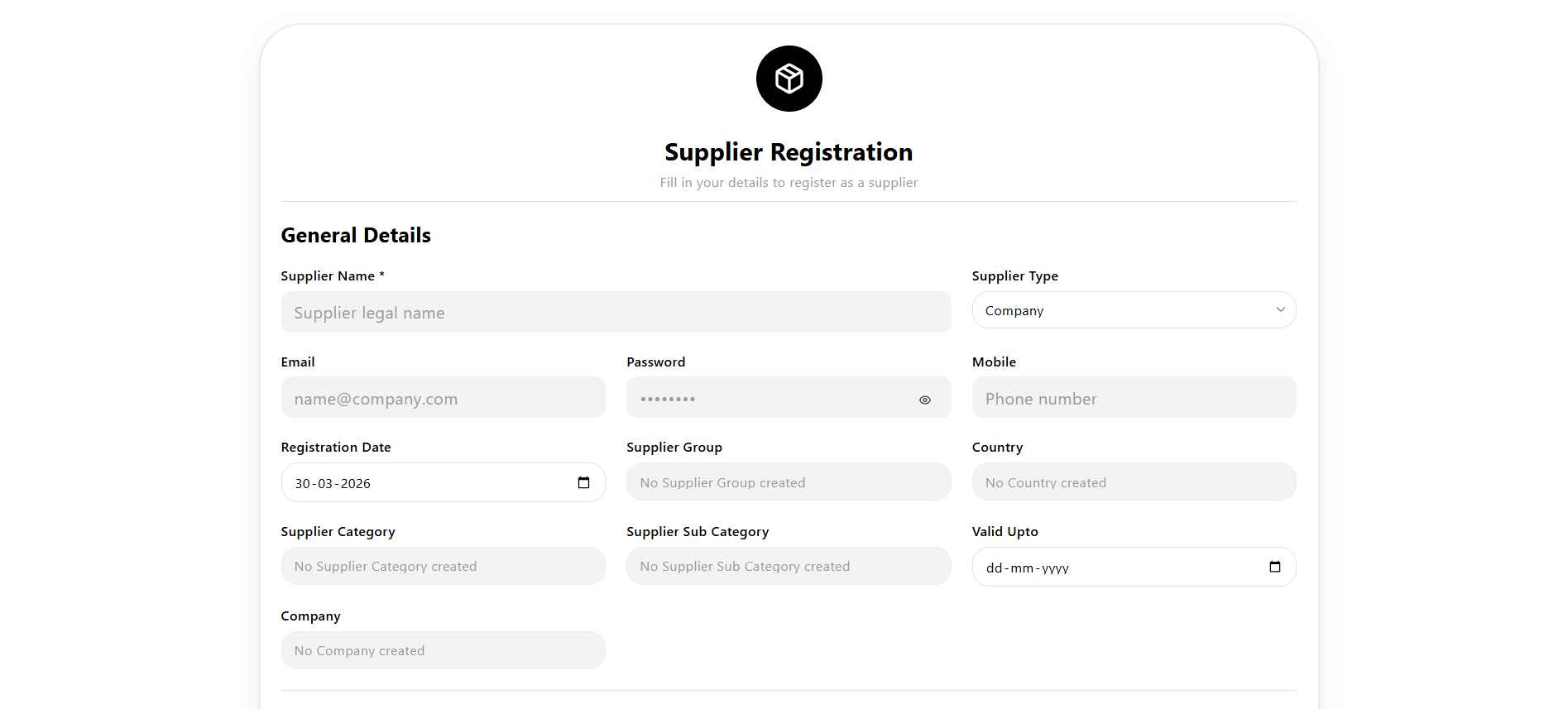Click the Valid Upto label
Viewport: 1568px width, 709px height.
1005,532
